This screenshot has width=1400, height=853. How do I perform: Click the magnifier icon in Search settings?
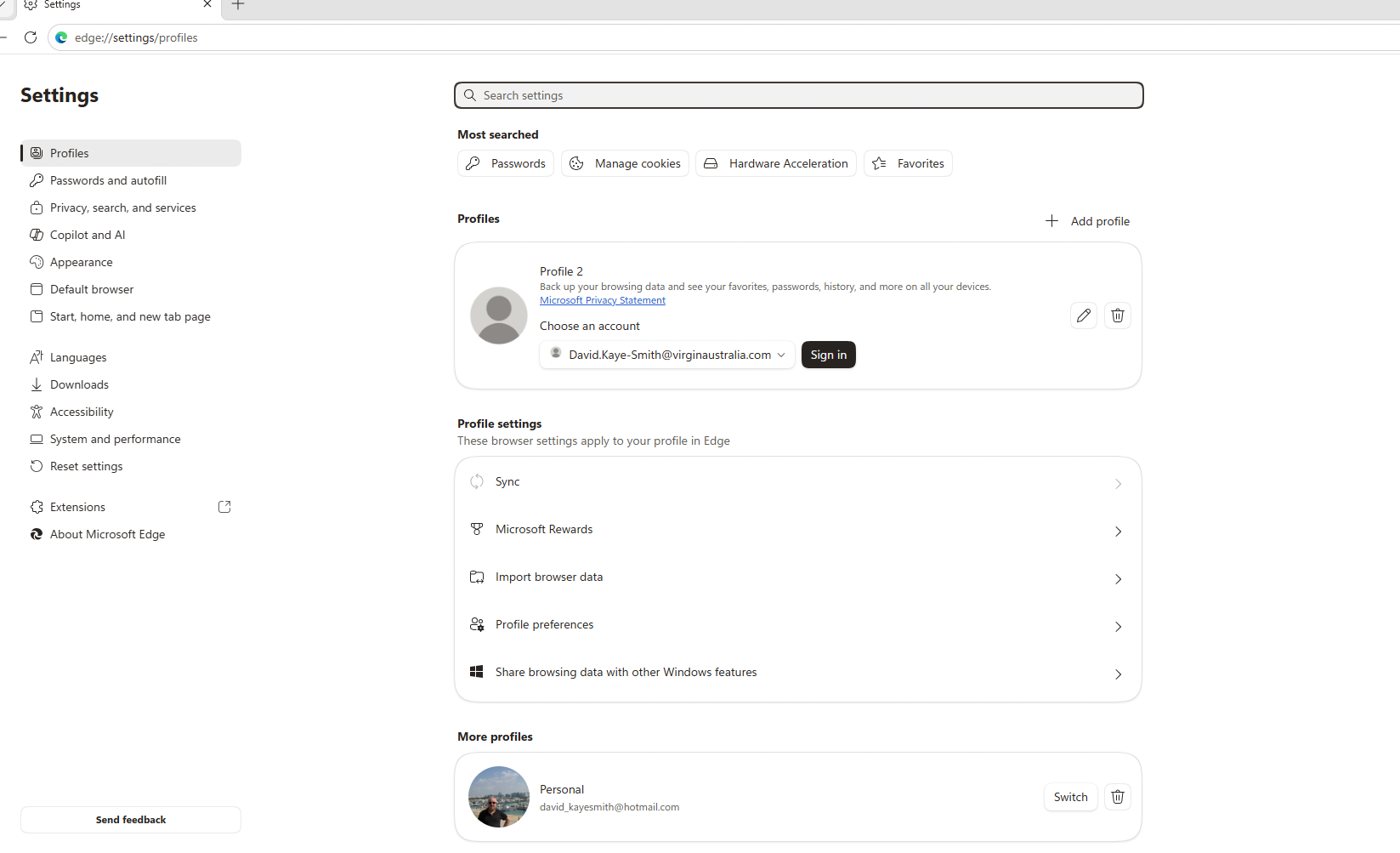coord(470,95)
